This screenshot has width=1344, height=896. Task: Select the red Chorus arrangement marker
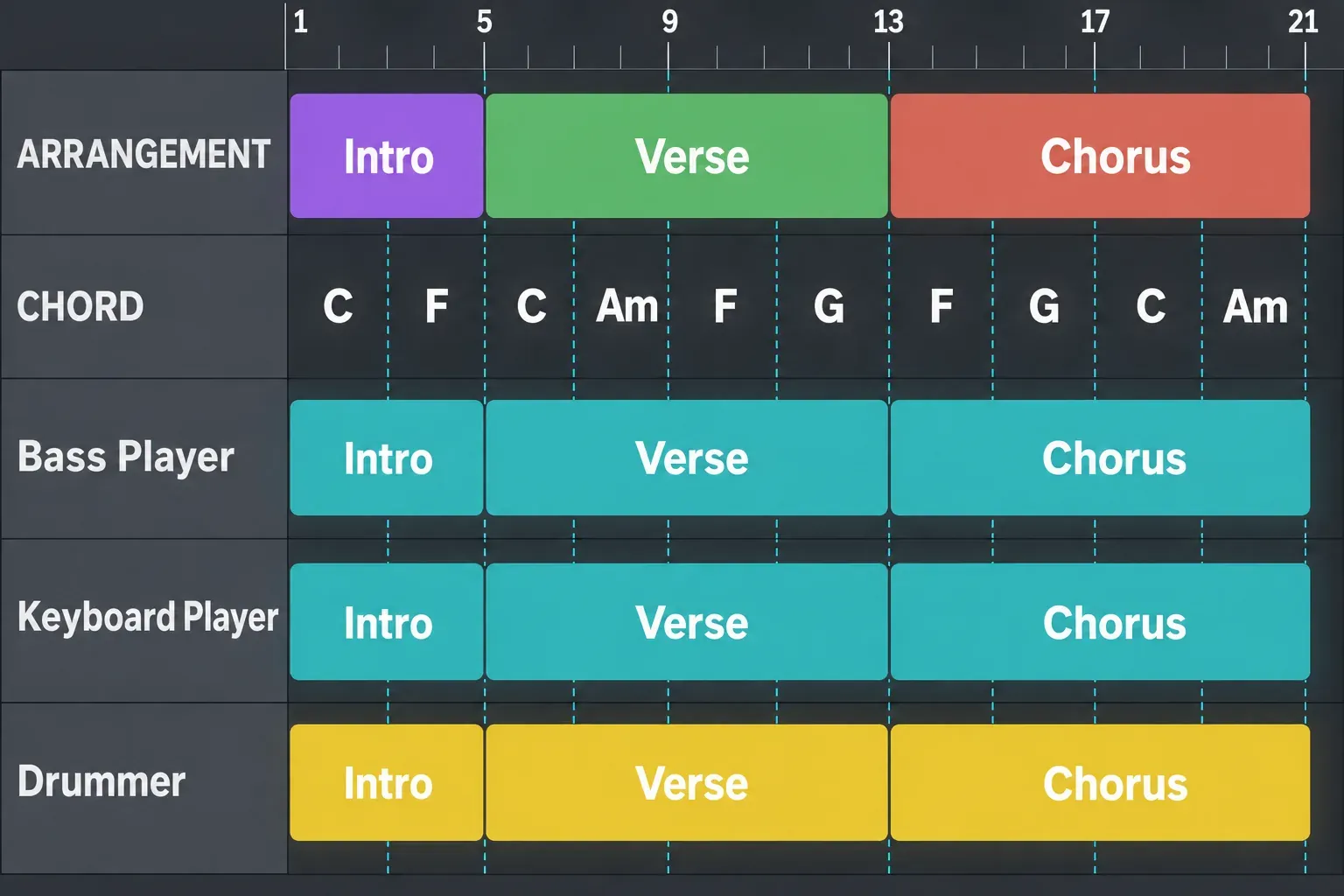coord(1100,156)
